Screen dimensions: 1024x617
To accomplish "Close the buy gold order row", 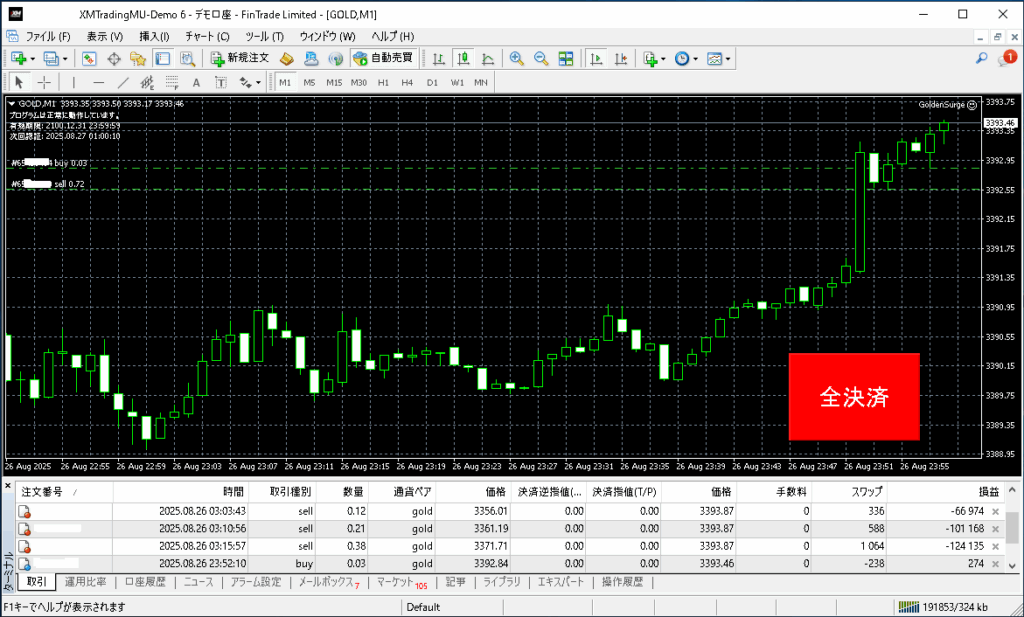I will point(995,564).
